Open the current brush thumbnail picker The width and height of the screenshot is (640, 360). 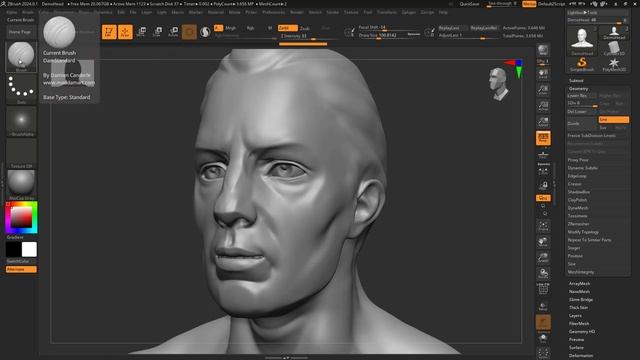coord(21,57)
